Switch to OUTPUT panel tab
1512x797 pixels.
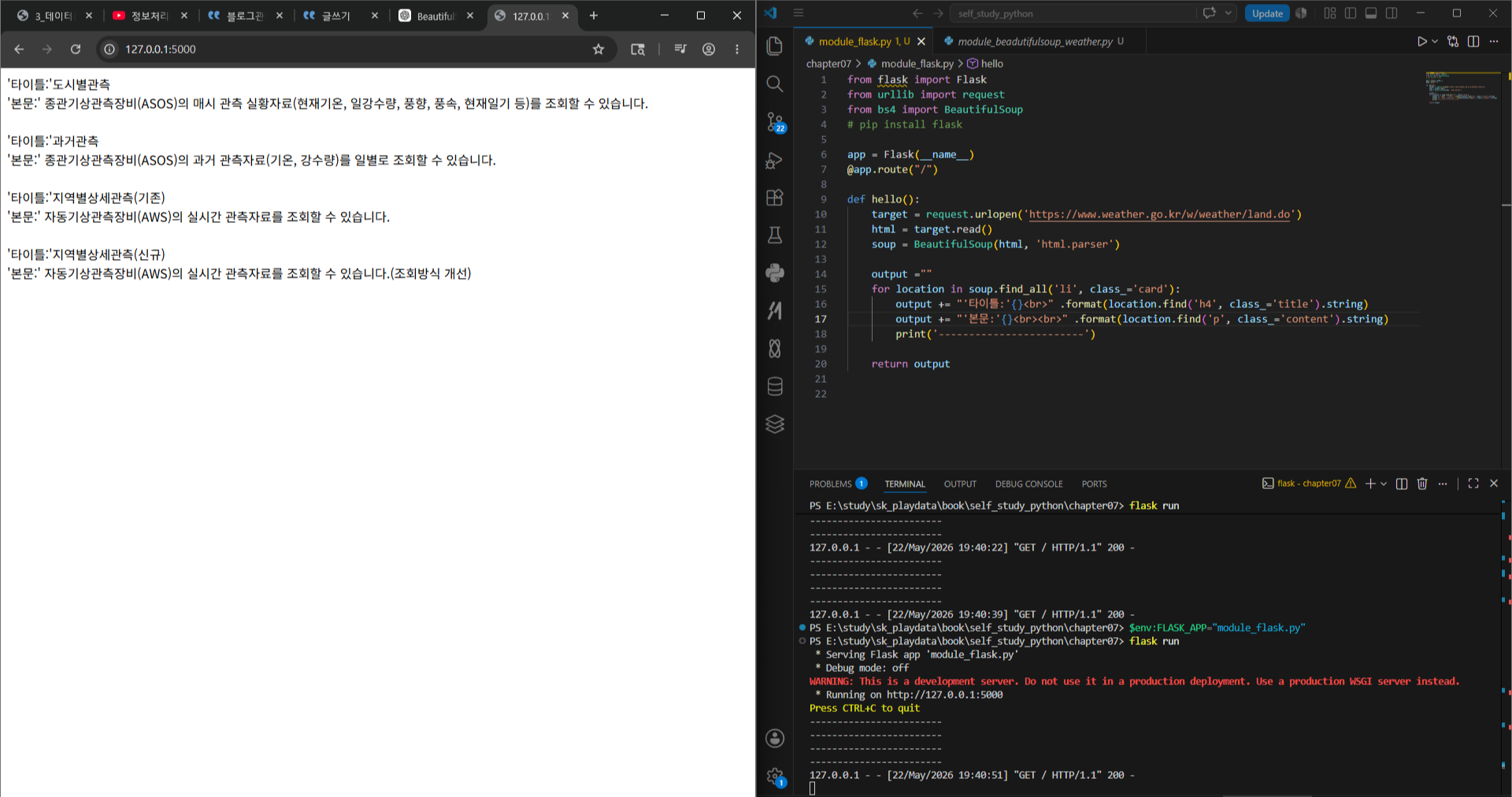[x=960, y=484]
